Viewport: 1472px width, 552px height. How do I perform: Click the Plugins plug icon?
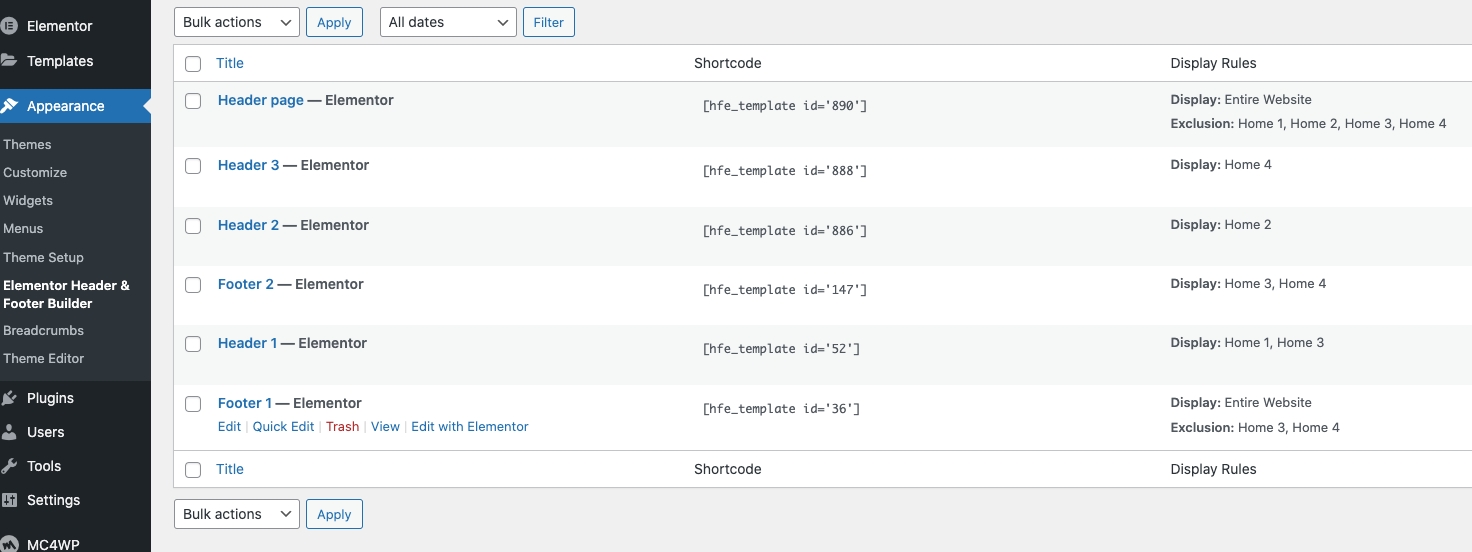point(9,398)
